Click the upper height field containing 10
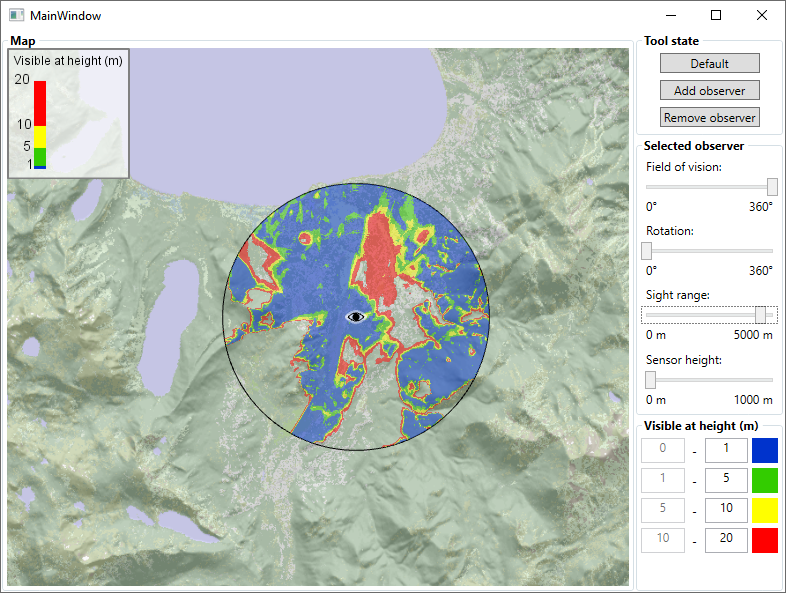786x593 pixels. (x=726, y=509)
